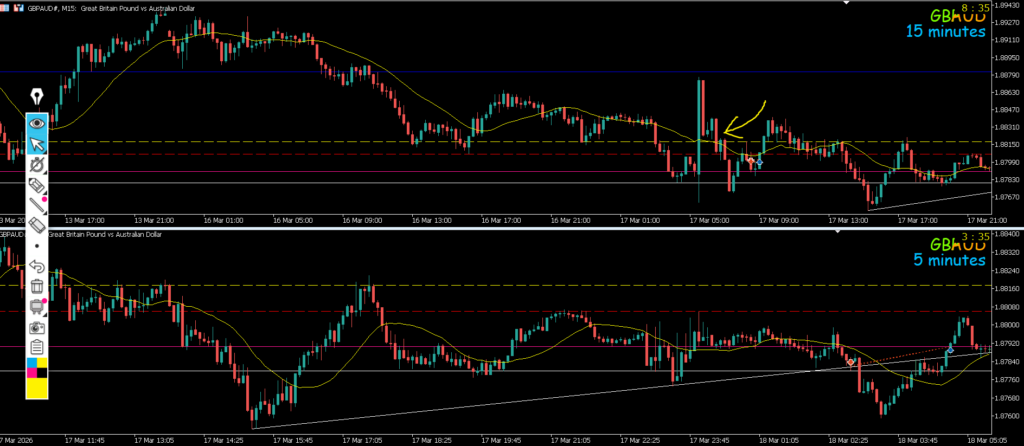Click the blue diamond trade marker on M15 chart

point(759,162)
